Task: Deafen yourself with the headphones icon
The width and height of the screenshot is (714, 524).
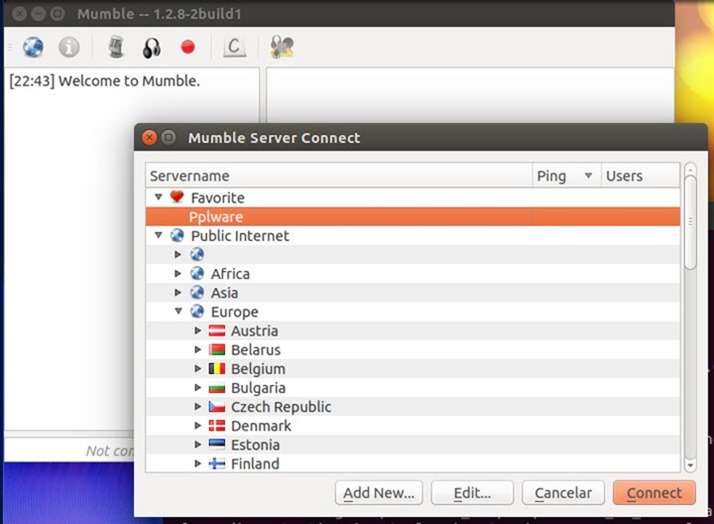Action: pyautogui.click(x=152, y=47)
